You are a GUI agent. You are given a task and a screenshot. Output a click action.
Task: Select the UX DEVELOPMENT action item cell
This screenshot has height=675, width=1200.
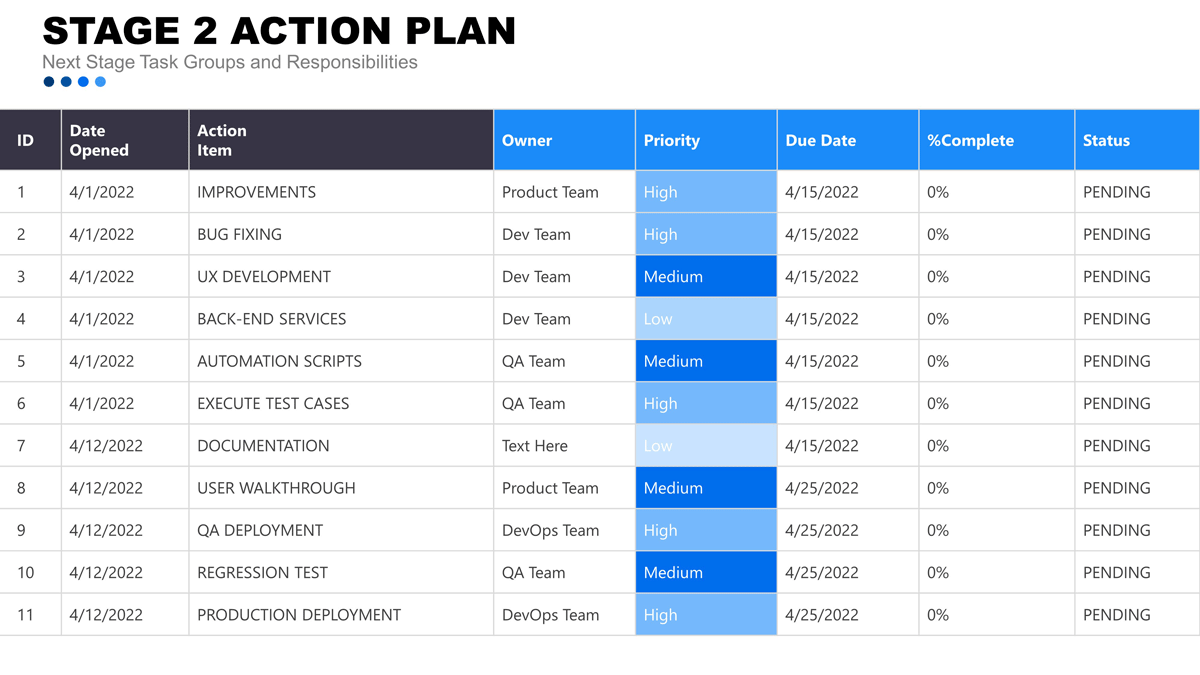(341, 276)
